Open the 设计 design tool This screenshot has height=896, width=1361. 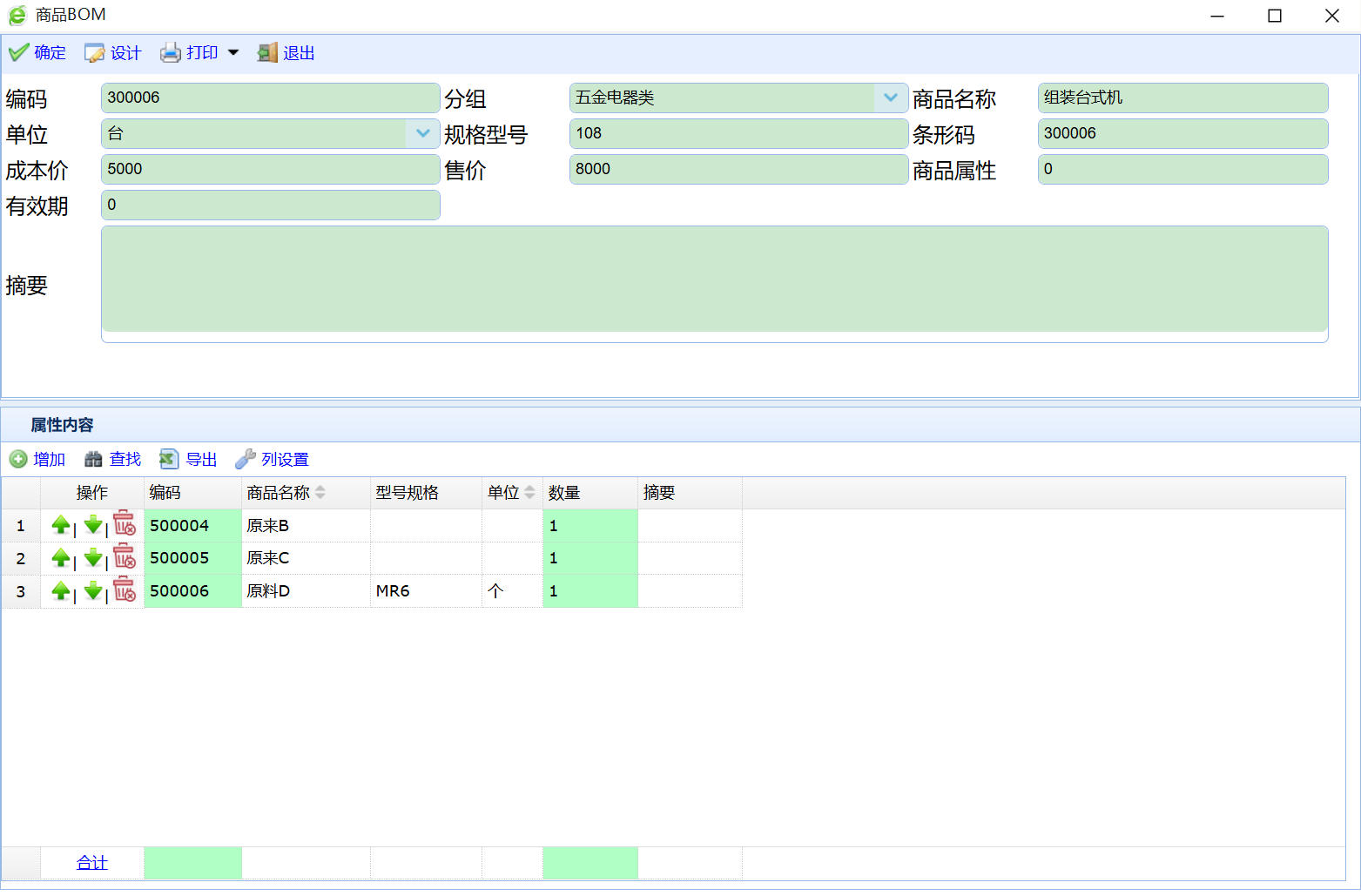94,53
